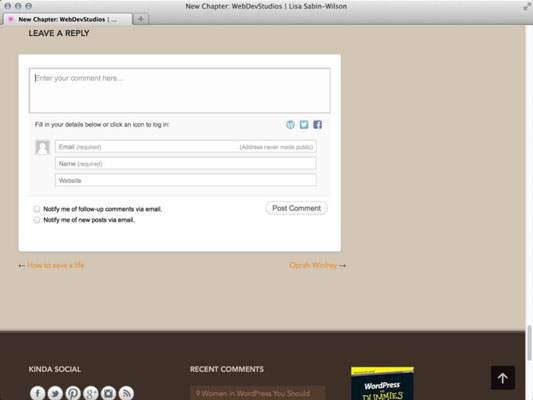Screen dimensions: 533x400
Task: Open the WordPress for Dummies book cover
Action: 382,383
